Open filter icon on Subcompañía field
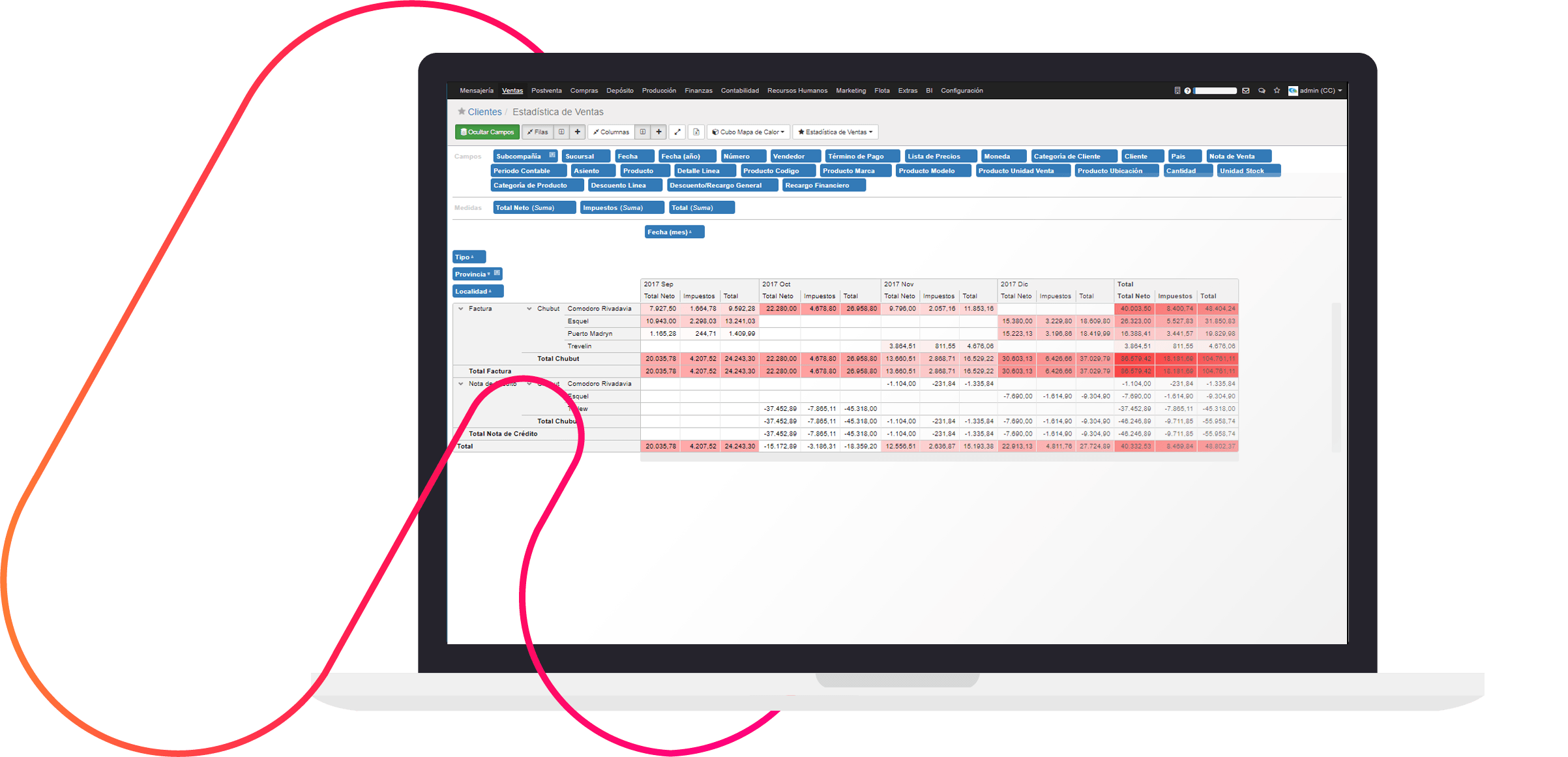 pos(552,155)
